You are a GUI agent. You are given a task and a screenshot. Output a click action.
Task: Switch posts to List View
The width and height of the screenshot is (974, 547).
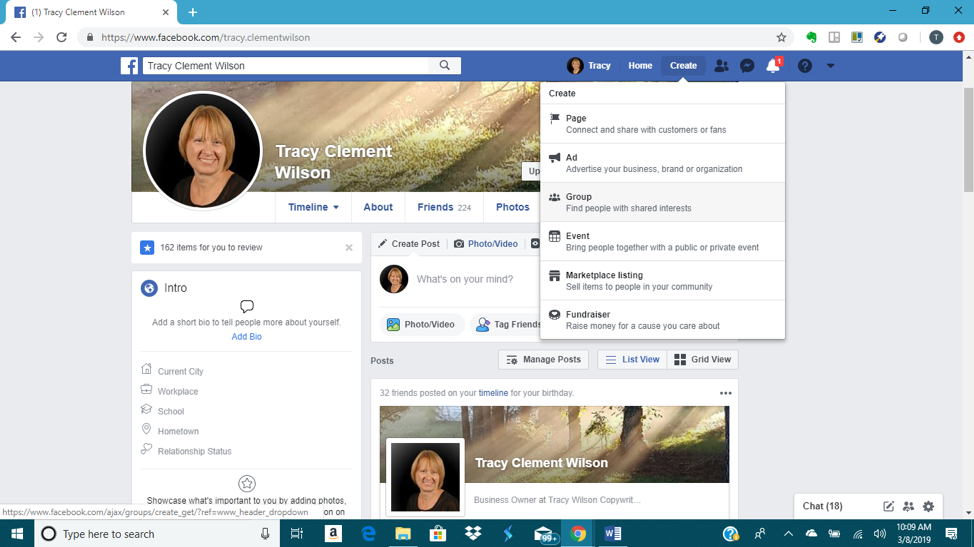click(x=632, y=359)
